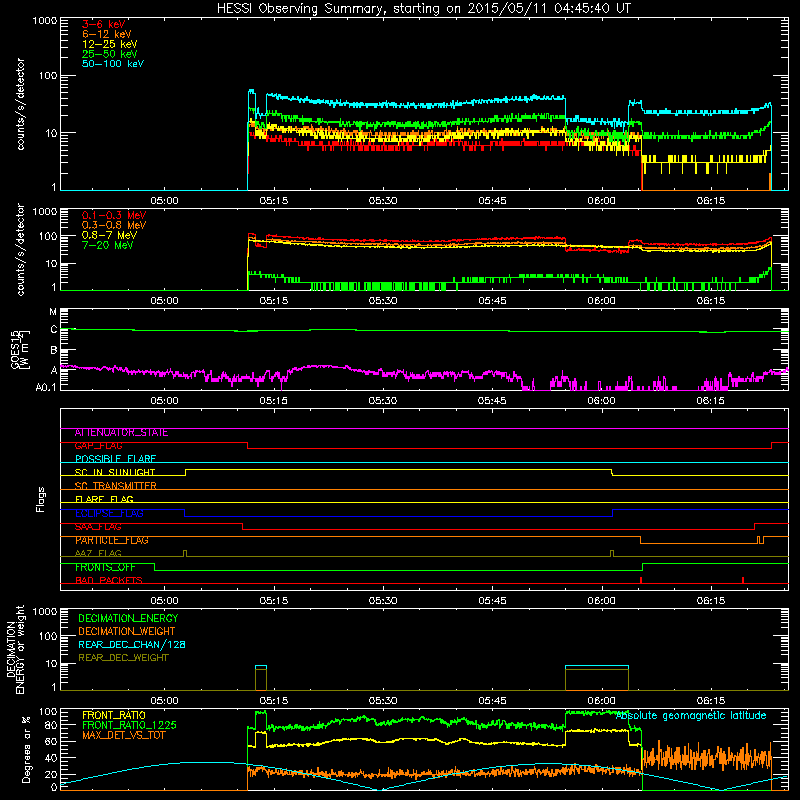Click the C level label on GOES axis
The width and height of the screenshot is (800, 800).
tap(54, 330)
